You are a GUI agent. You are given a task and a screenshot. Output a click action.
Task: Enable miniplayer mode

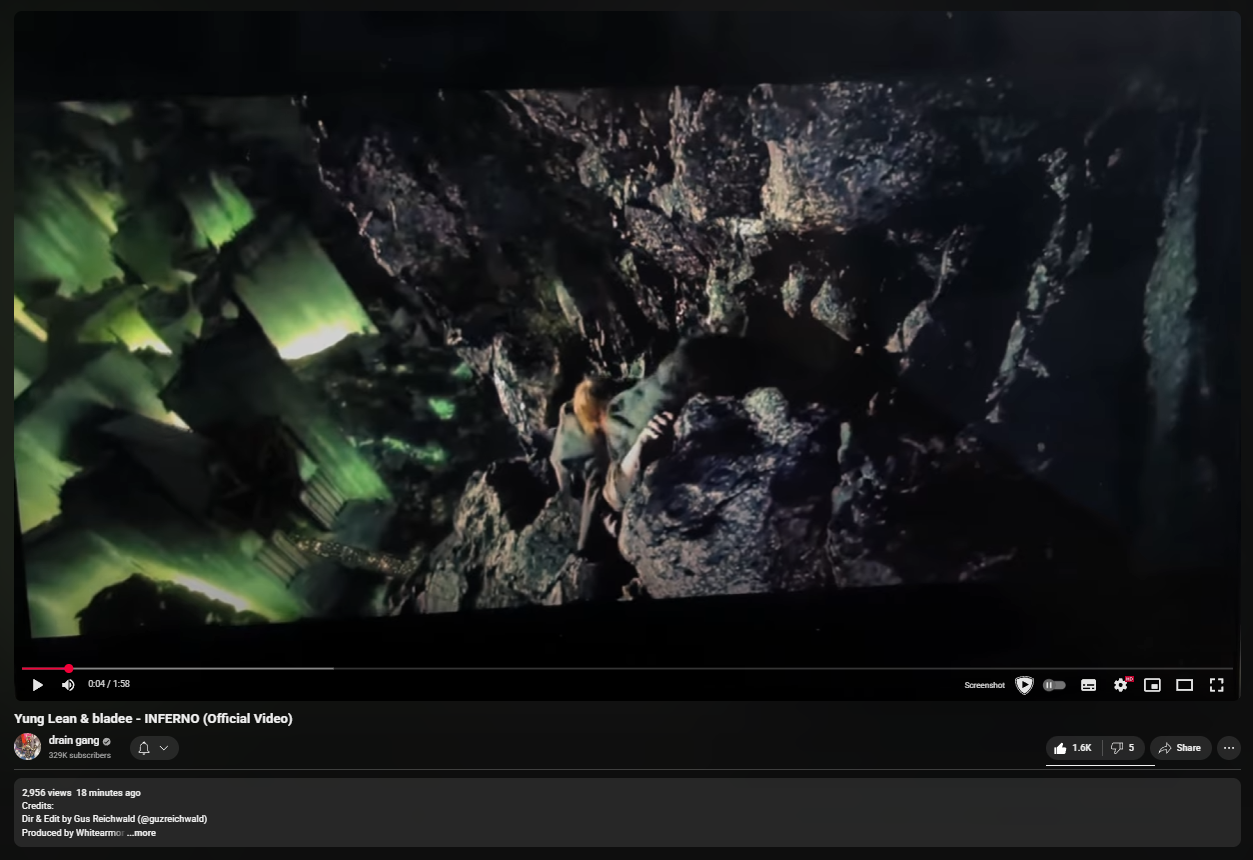[1153, 685]
